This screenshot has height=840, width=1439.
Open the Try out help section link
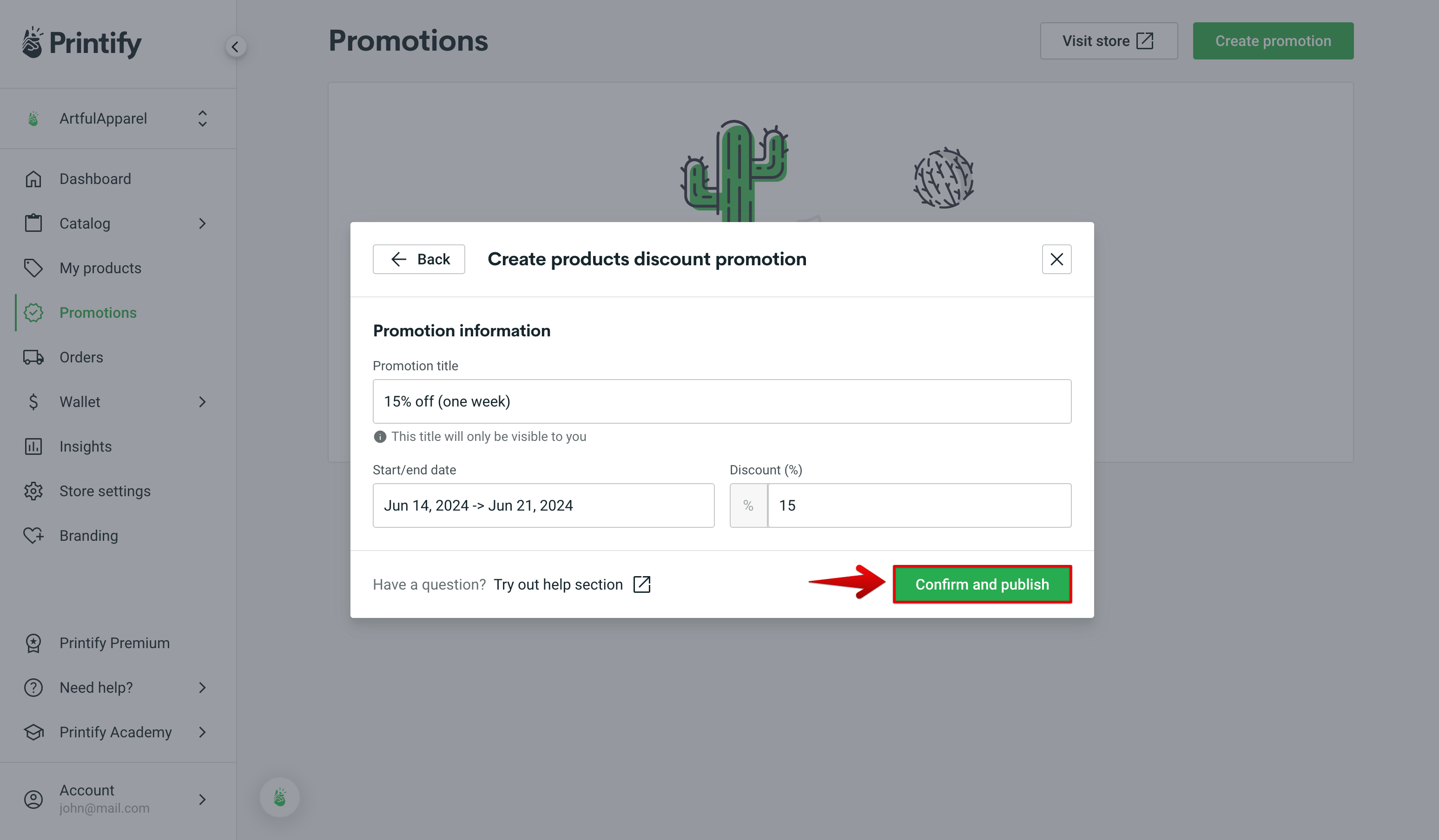(558, 584)
